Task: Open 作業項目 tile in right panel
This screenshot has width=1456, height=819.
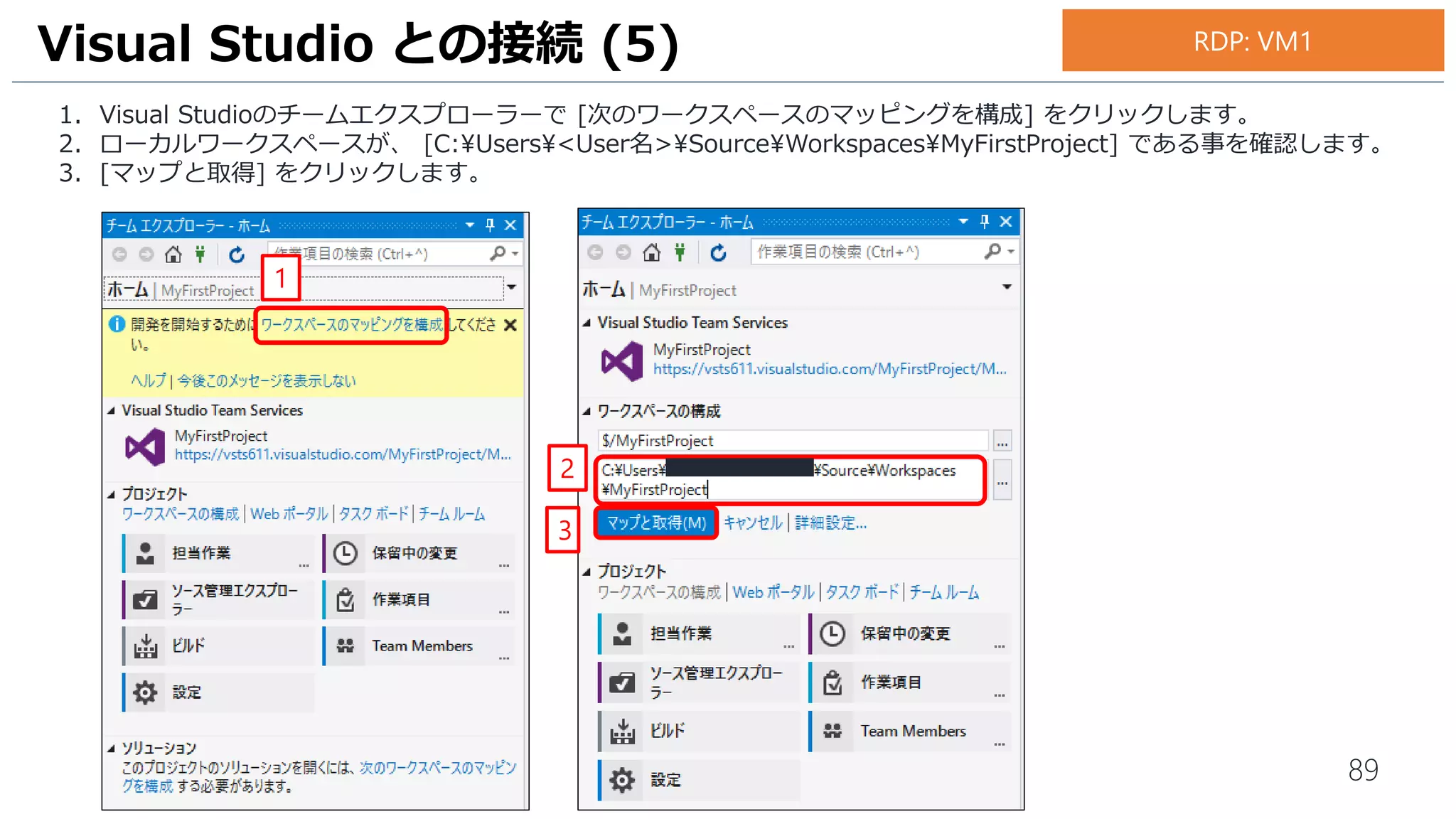Action: 909,682
